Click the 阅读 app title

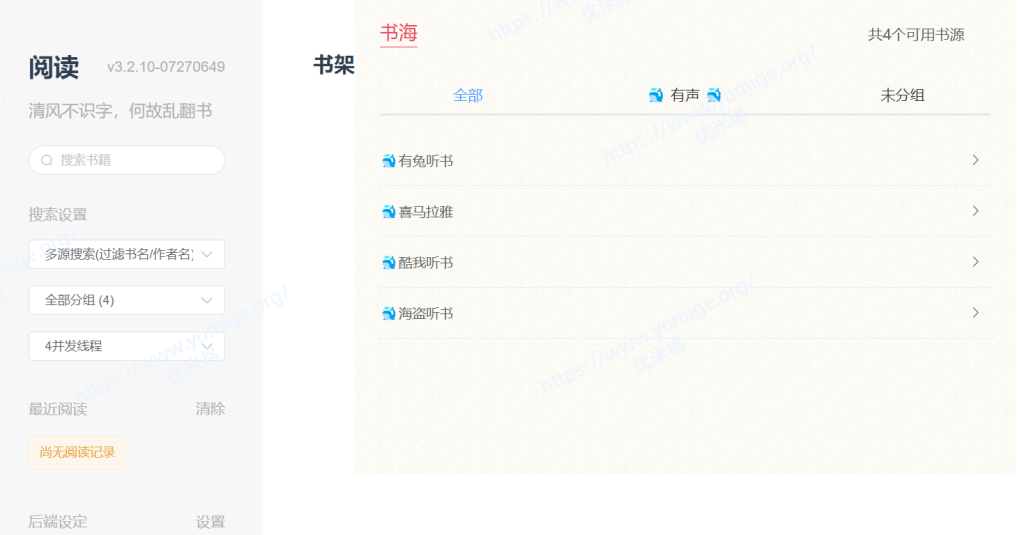pyautogui.click(x=54, y=67)
